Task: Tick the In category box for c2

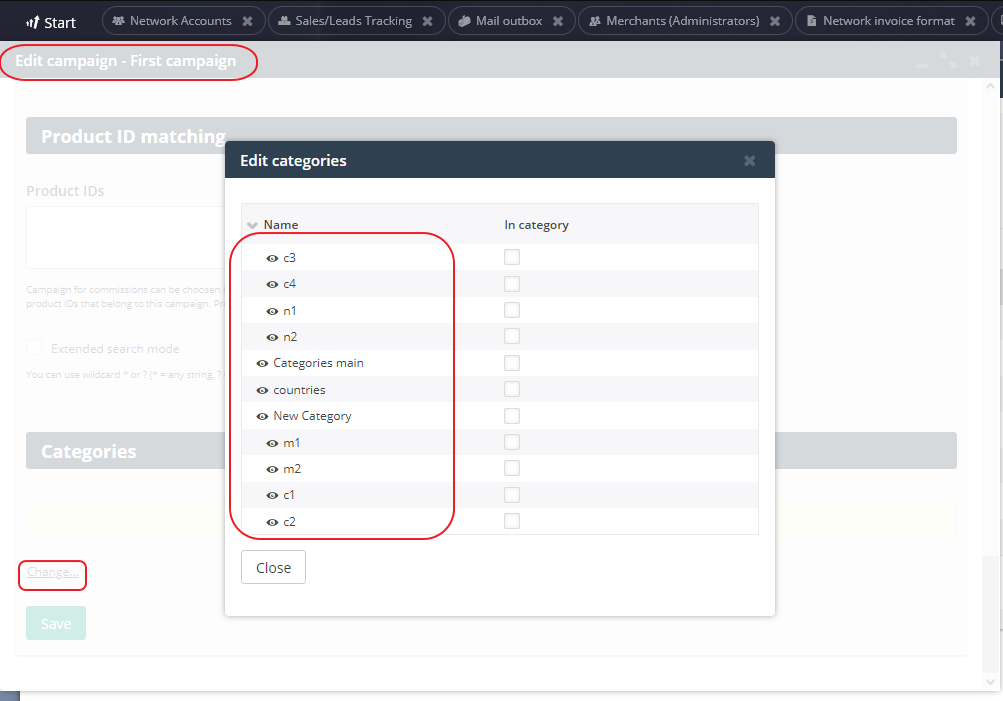Action: click(512, 521)
